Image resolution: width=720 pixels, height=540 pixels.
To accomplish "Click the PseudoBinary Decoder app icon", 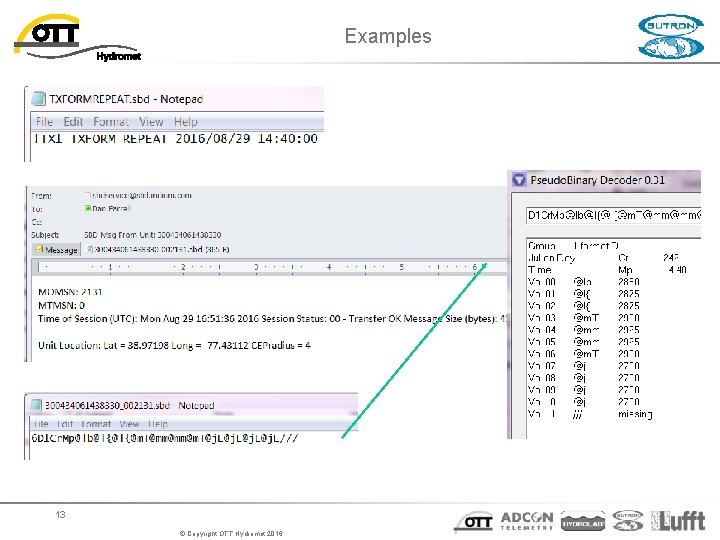I will tap(519, 180).
